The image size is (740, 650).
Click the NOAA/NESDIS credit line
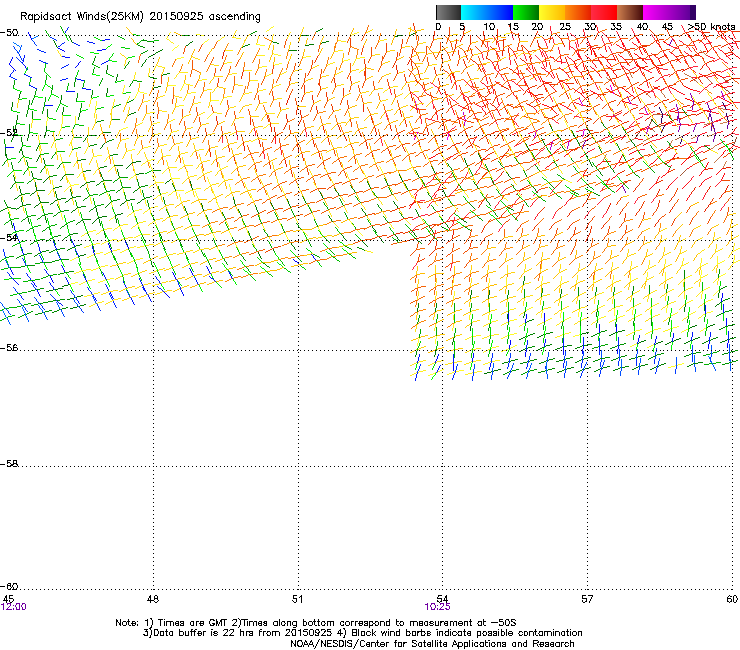(x=432, y=644)
